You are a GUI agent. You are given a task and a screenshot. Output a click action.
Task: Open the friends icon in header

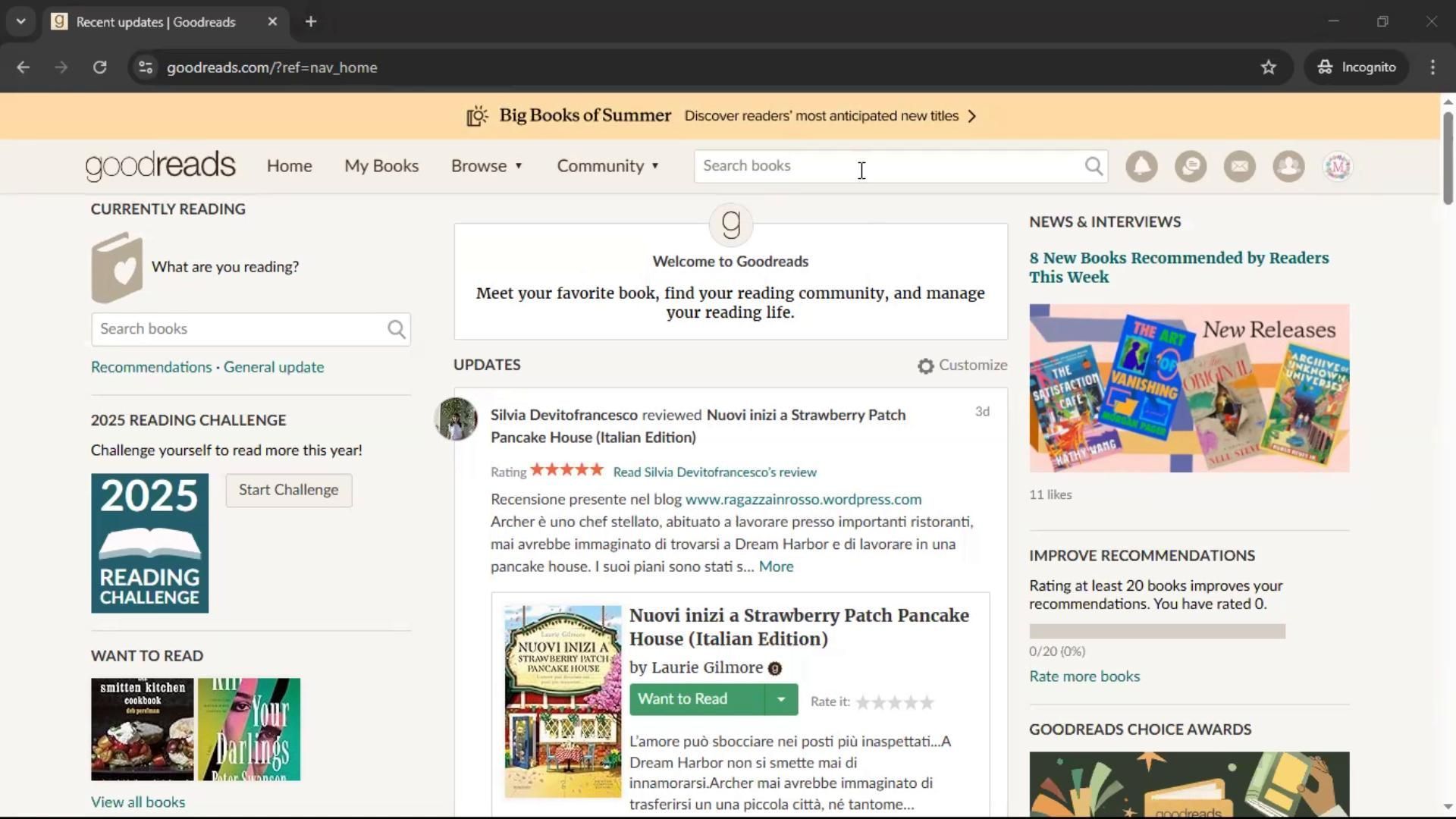(x=1288, y=166)
